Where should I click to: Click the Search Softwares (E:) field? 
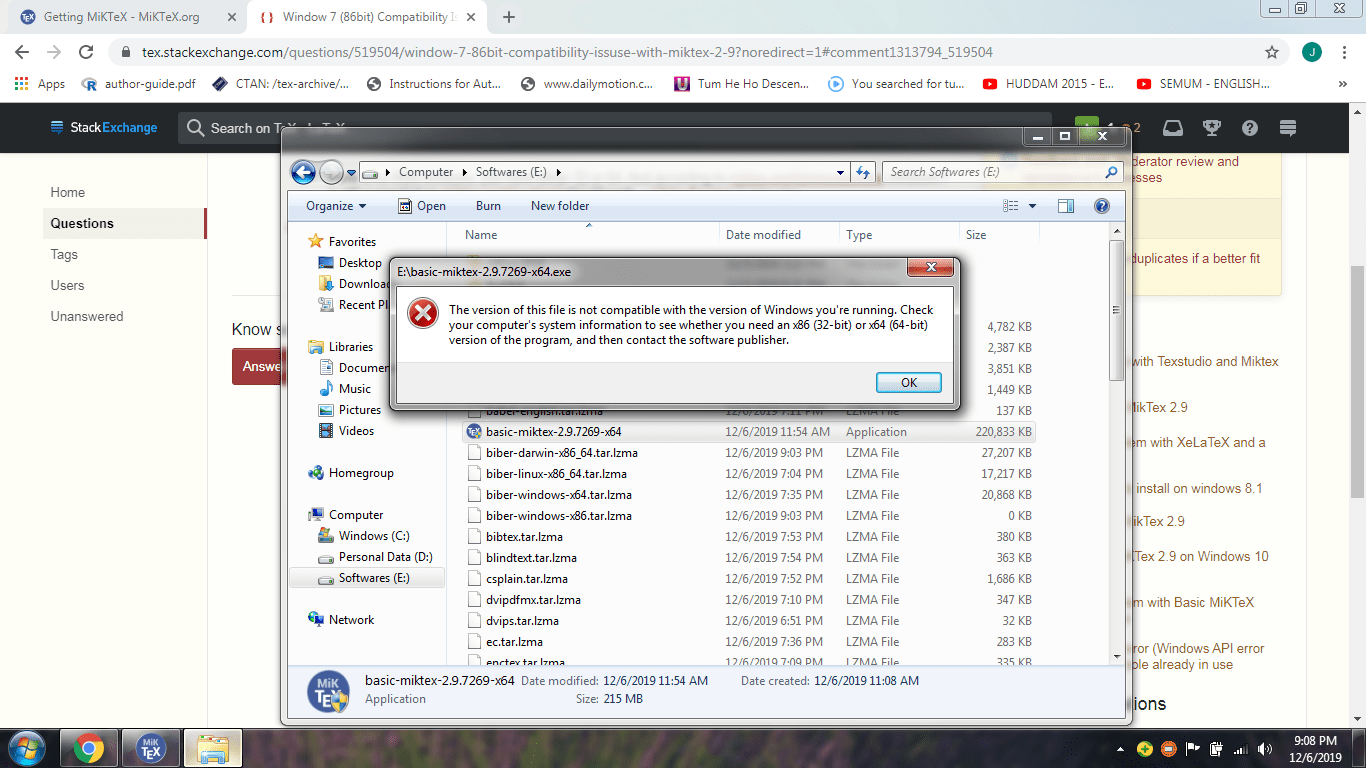pyautogui.click(x=1002, y=172)
